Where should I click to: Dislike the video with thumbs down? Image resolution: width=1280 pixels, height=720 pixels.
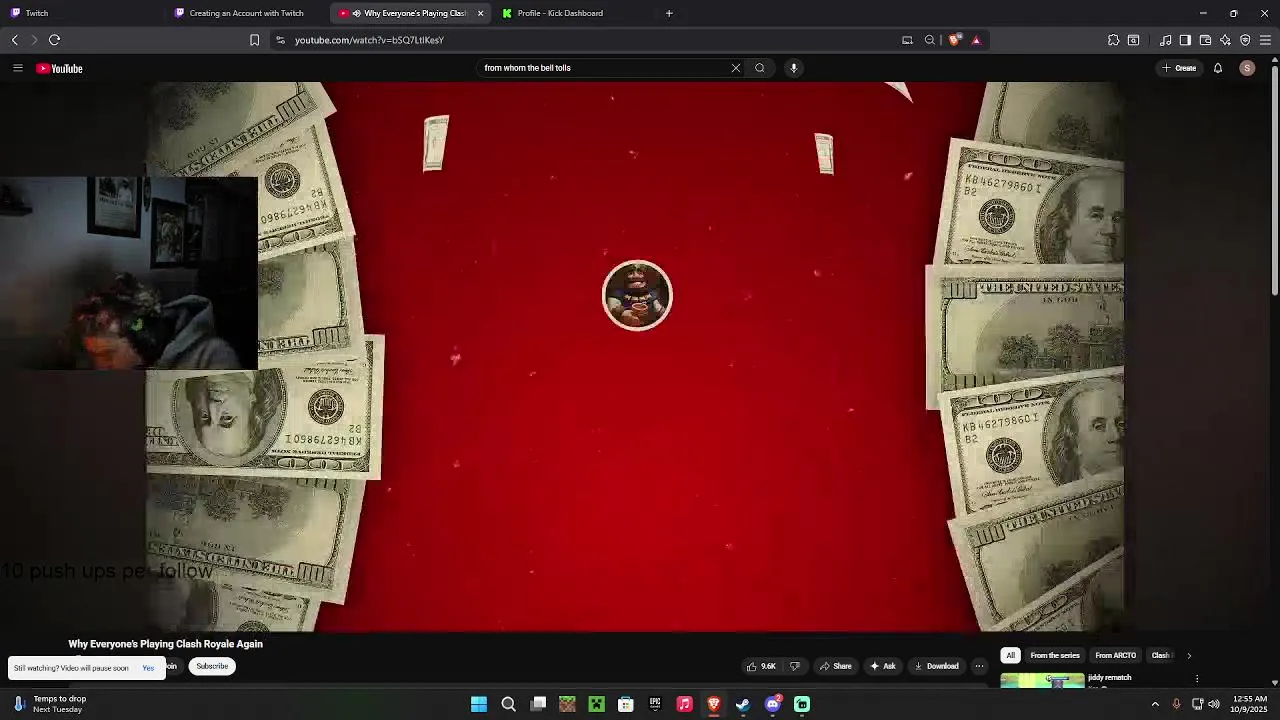click(795, 666)
